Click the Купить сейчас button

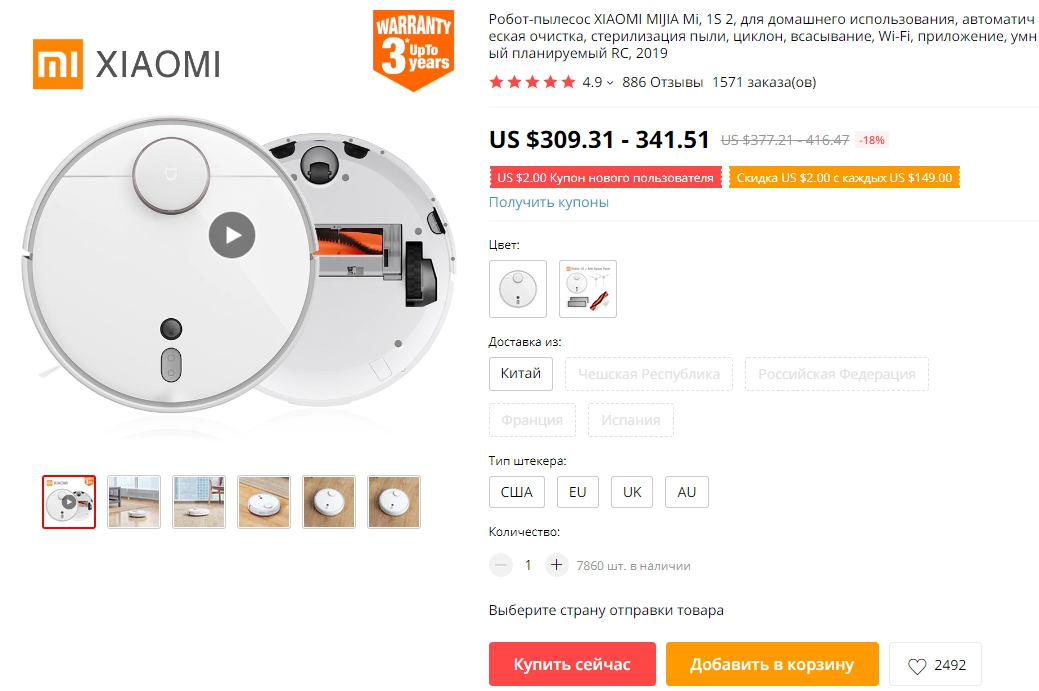pos(573,664)
